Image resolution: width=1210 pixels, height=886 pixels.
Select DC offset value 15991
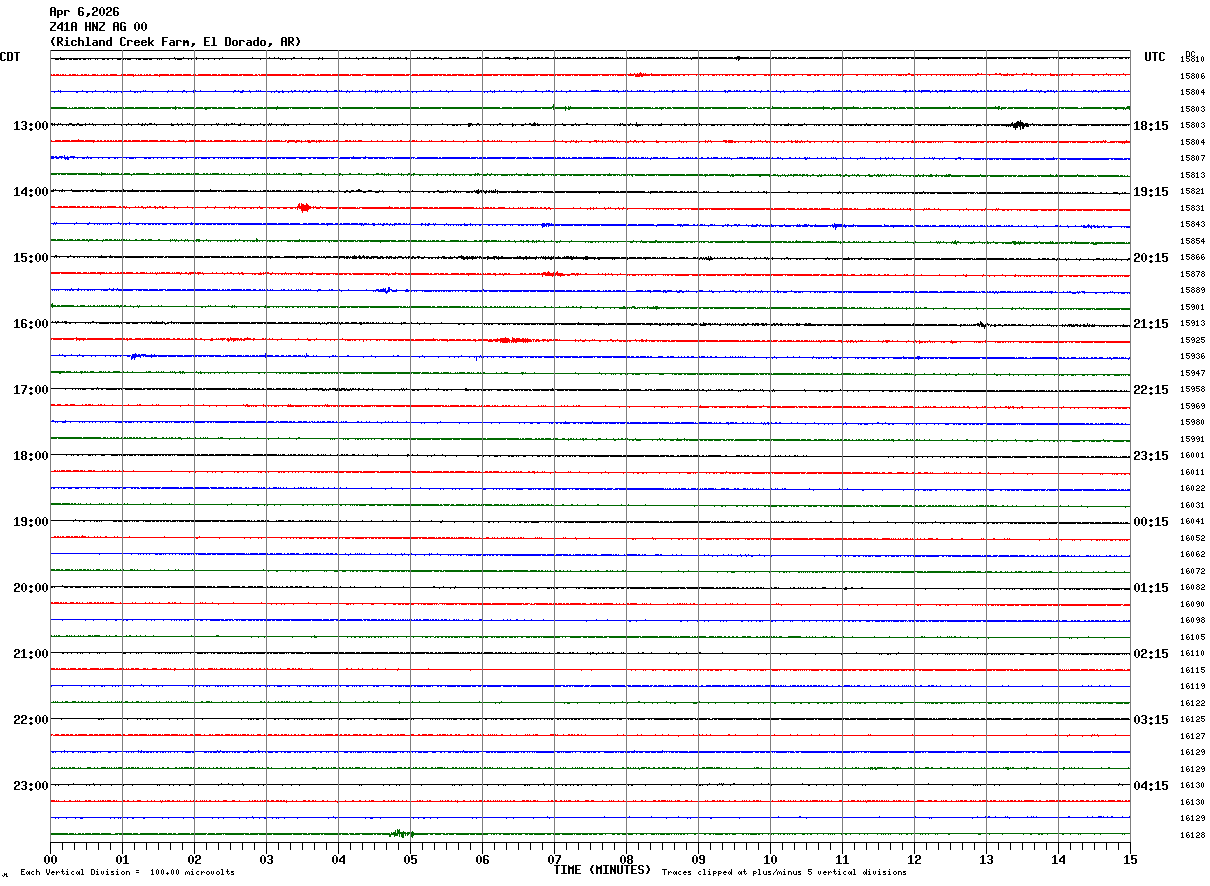pyautogui.click(x=1192, y=439)
